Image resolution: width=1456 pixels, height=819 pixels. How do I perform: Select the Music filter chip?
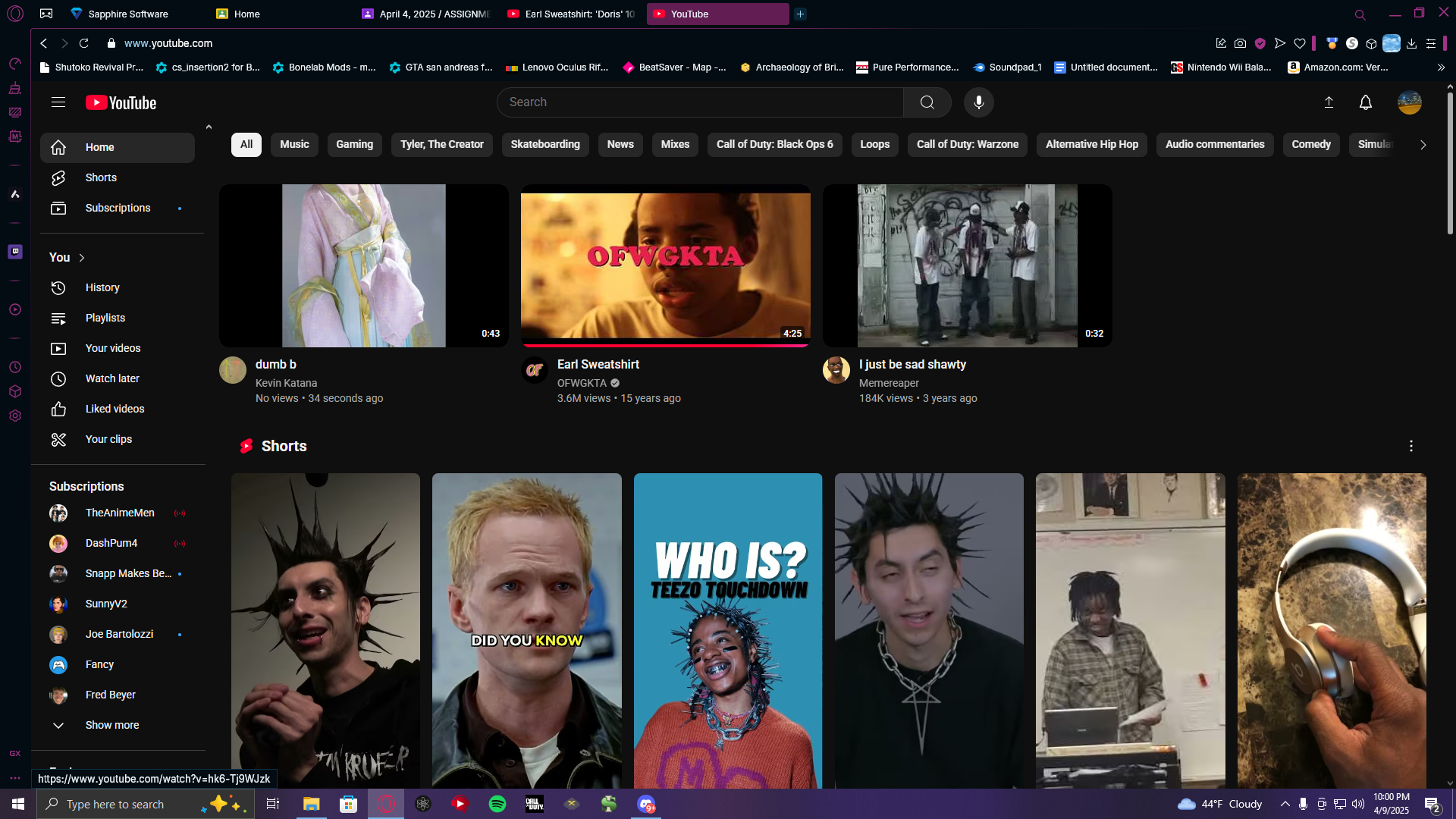click(294, 144)
